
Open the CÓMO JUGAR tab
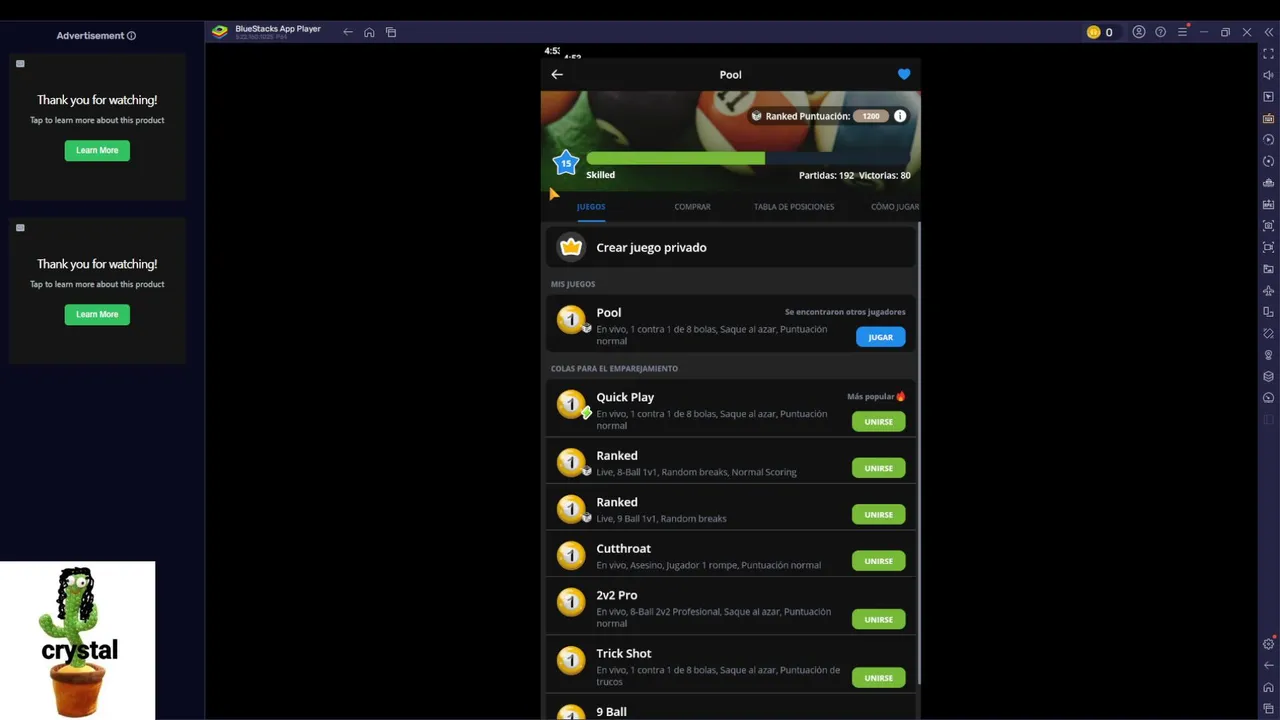coord(895,207)
